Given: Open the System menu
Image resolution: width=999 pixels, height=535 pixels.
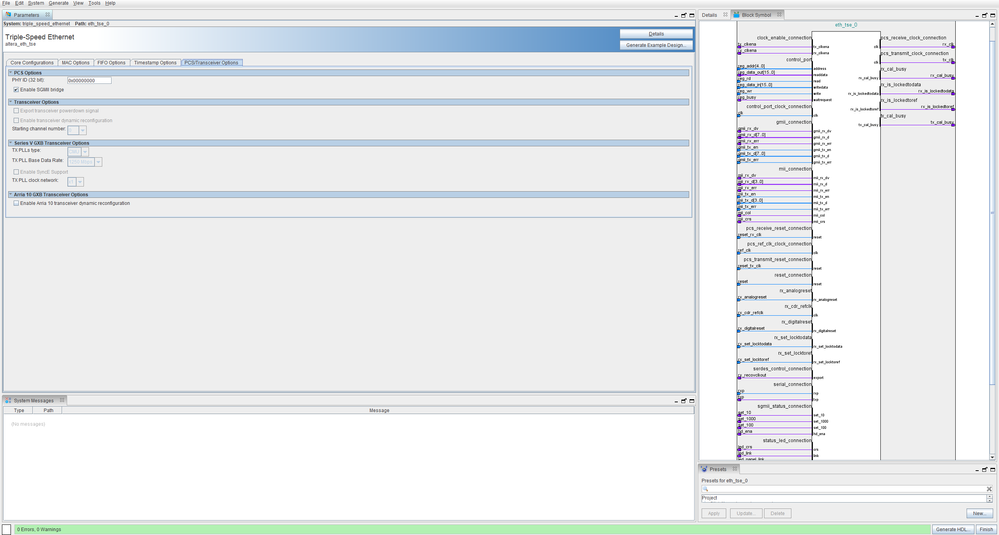Looking at the screenshot, I should tap(36, 3).
